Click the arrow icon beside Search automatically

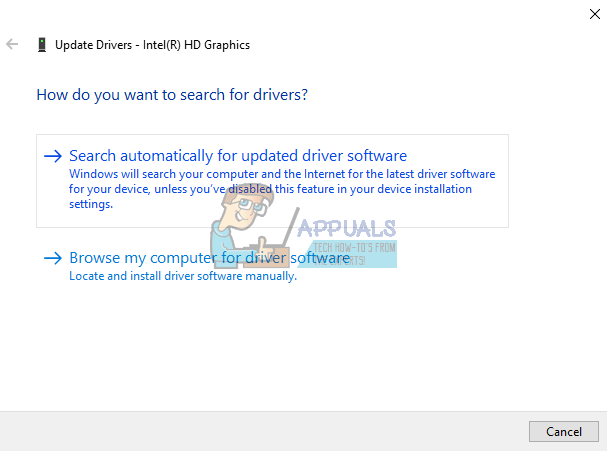tap(53, 156)
